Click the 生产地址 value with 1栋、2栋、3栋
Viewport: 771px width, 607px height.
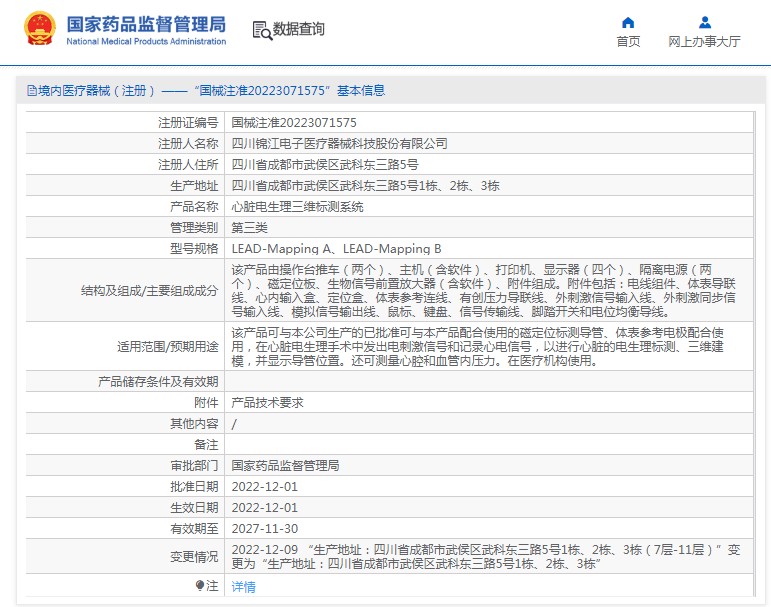click(365, 185)
